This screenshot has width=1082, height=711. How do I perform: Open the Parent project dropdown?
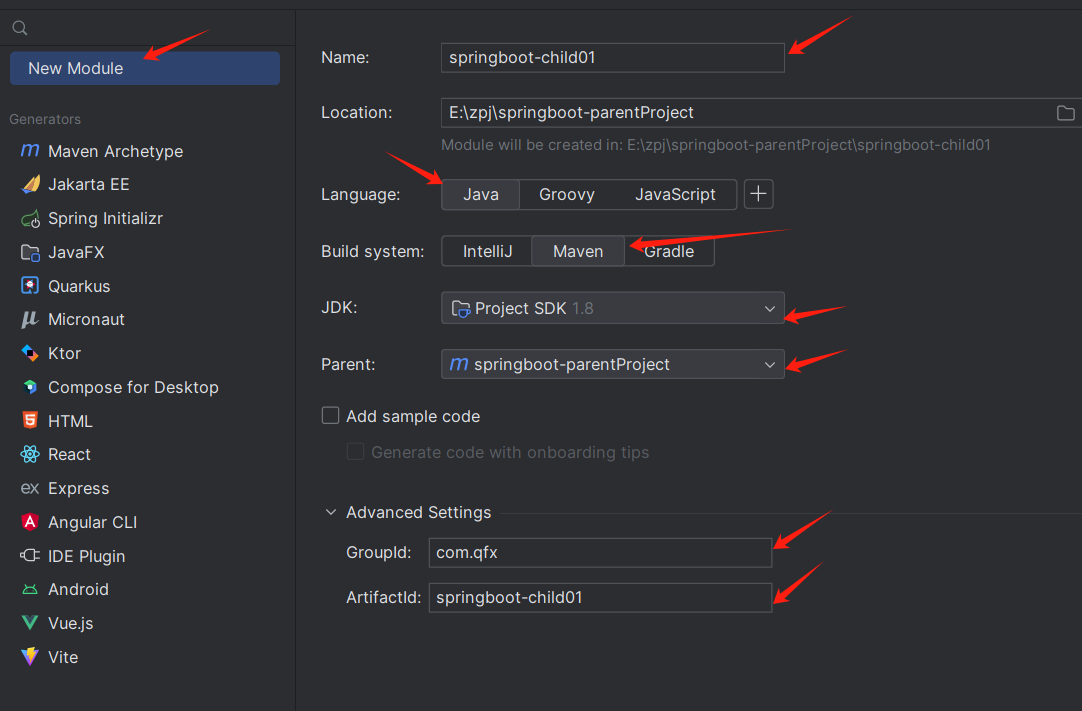(612, 365)
